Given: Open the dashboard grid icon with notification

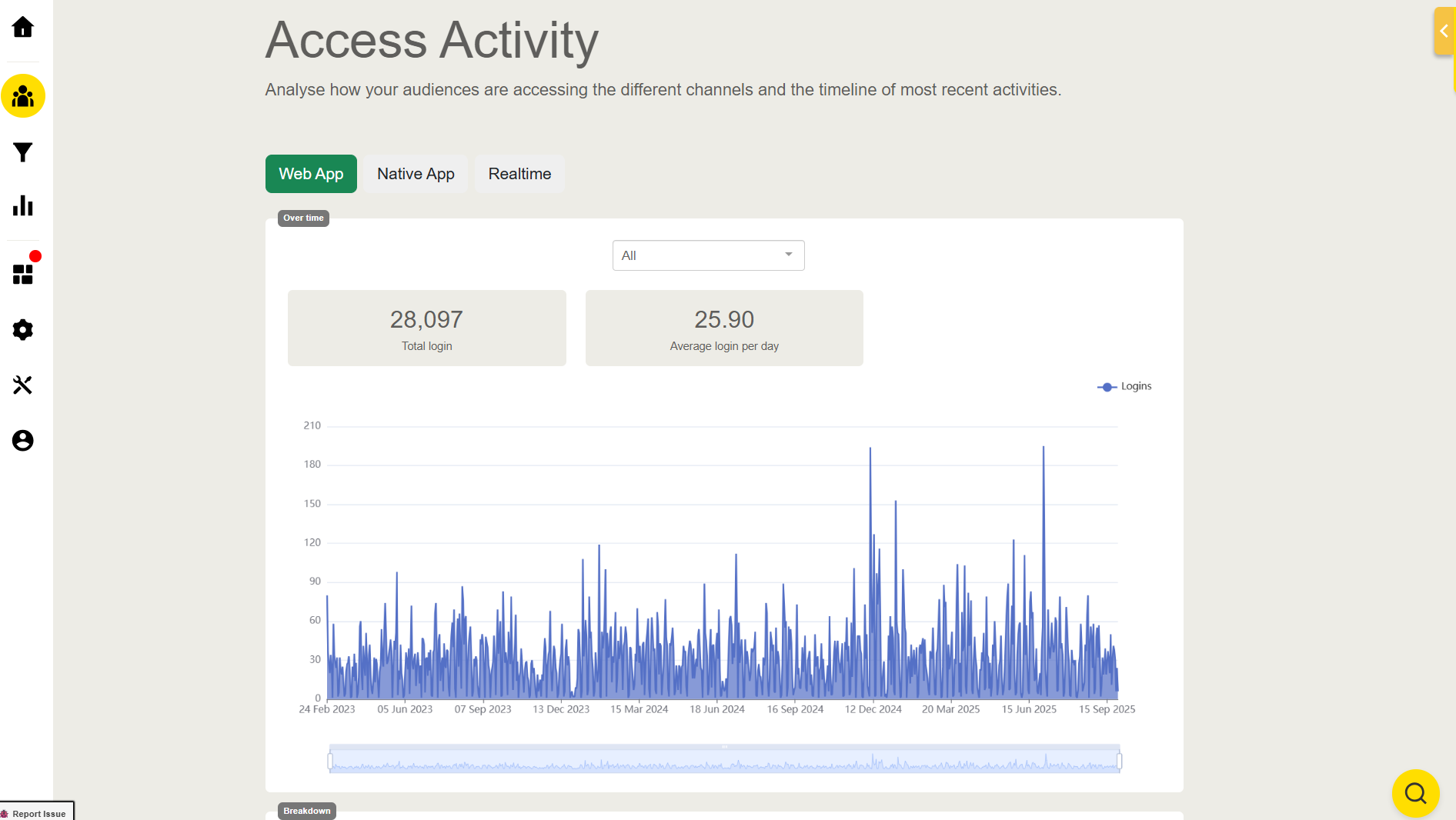Looking at the screenshot, I should pyautogui.click(x=23, y=274).
